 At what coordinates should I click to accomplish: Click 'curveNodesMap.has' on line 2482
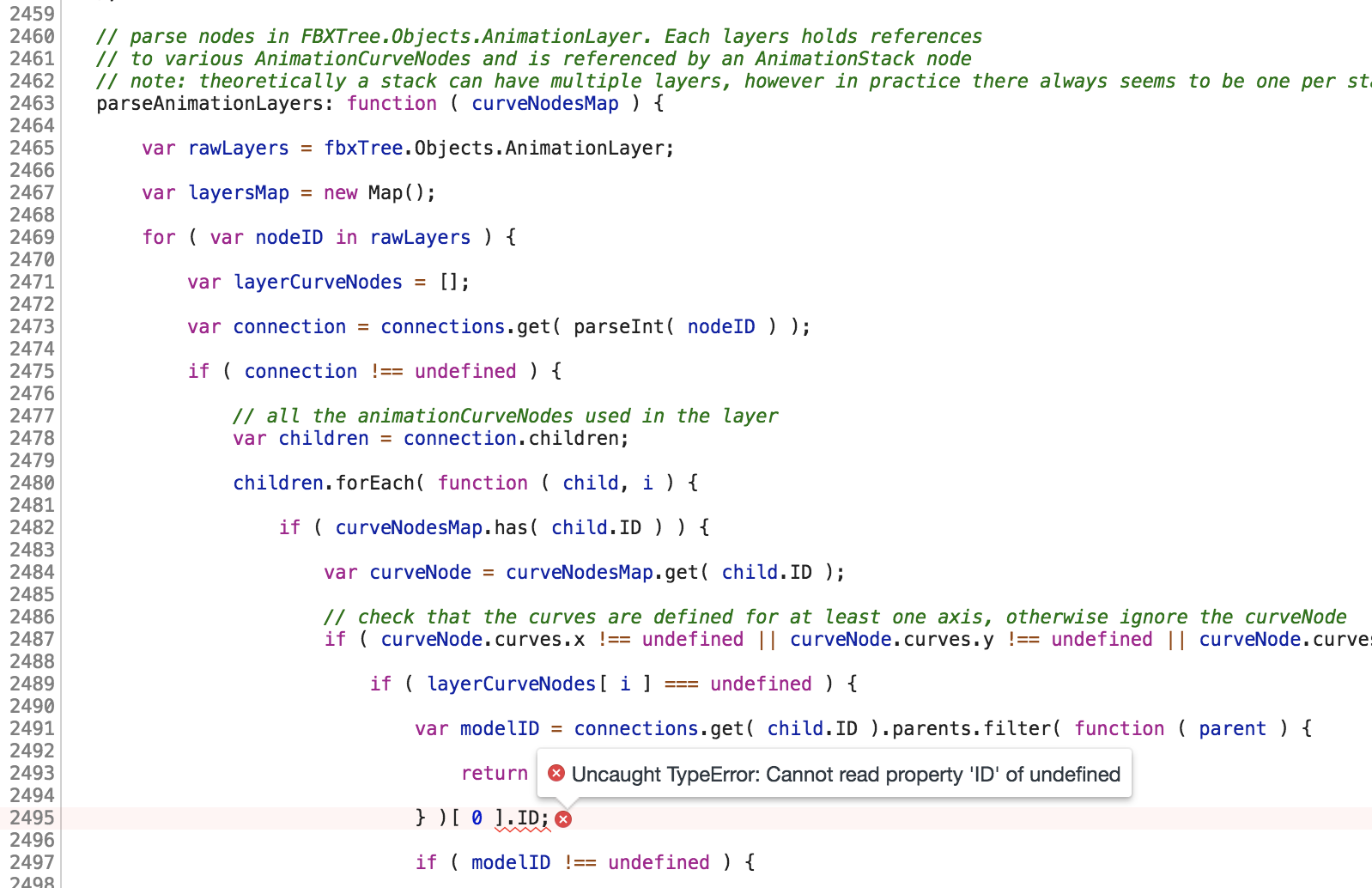tap(431, 527)
